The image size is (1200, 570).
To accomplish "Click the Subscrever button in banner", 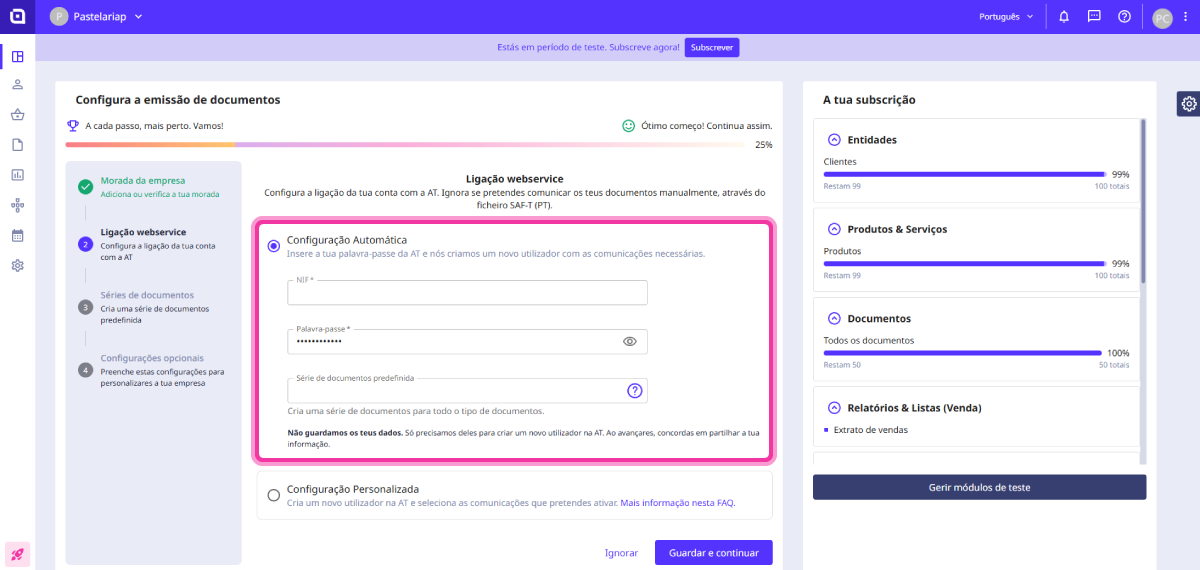I will click(x=712, y=47).
